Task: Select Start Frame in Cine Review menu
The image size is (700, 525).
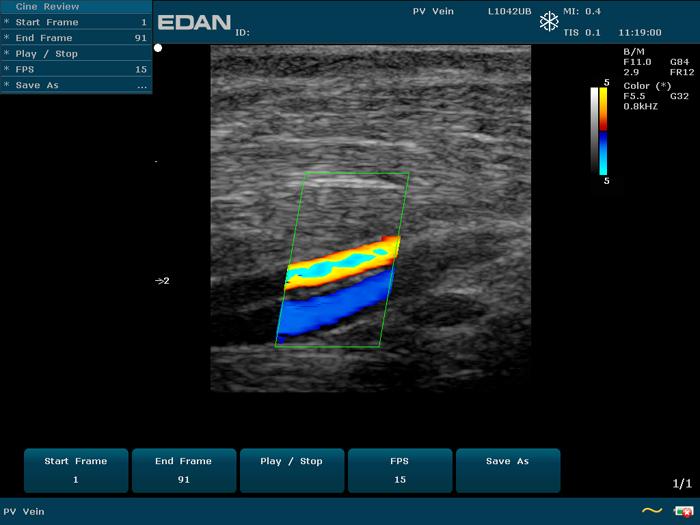Action: (x=76, y=22)
